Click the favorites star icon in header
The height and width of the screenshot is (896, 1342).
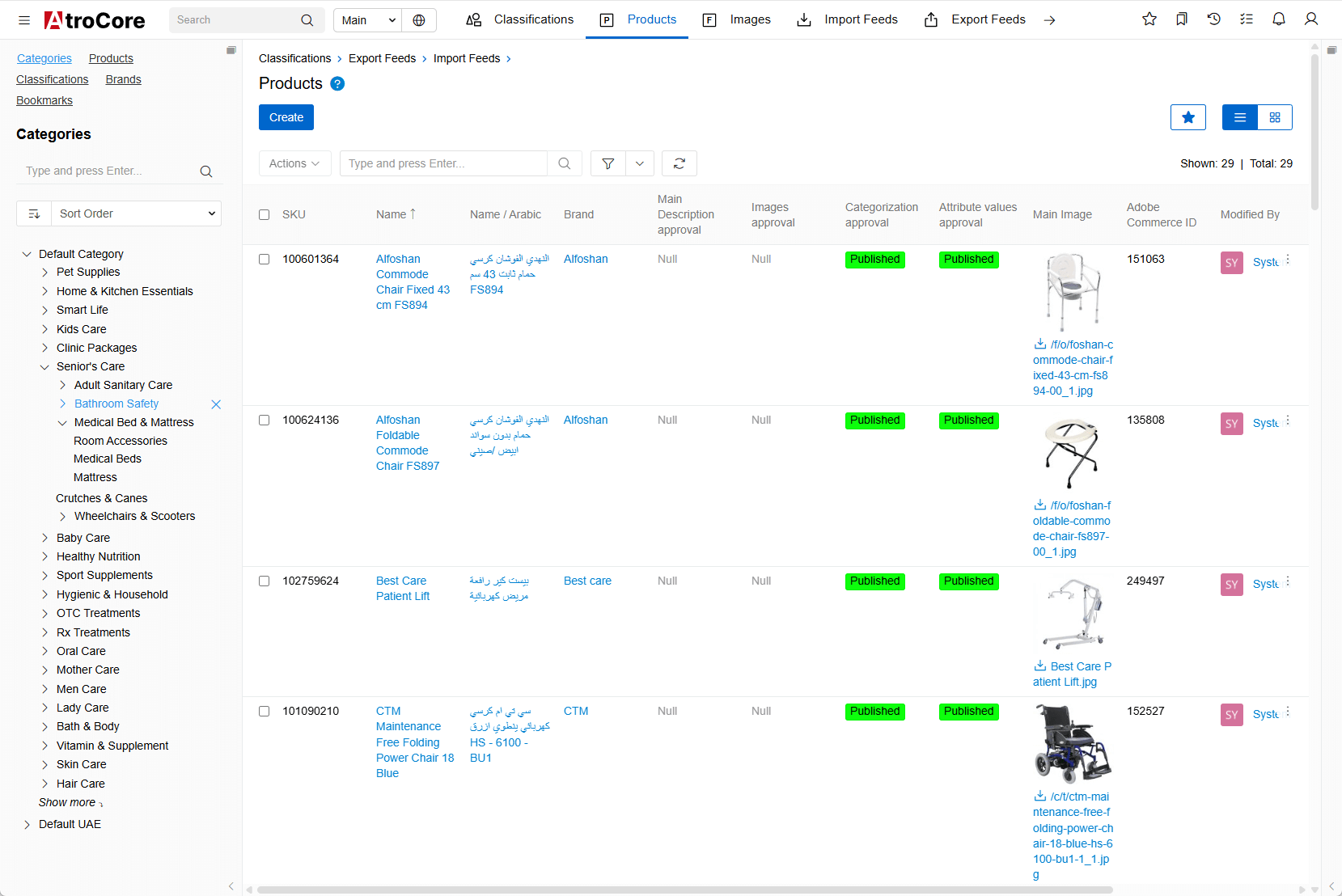[x=1149, y=19]
